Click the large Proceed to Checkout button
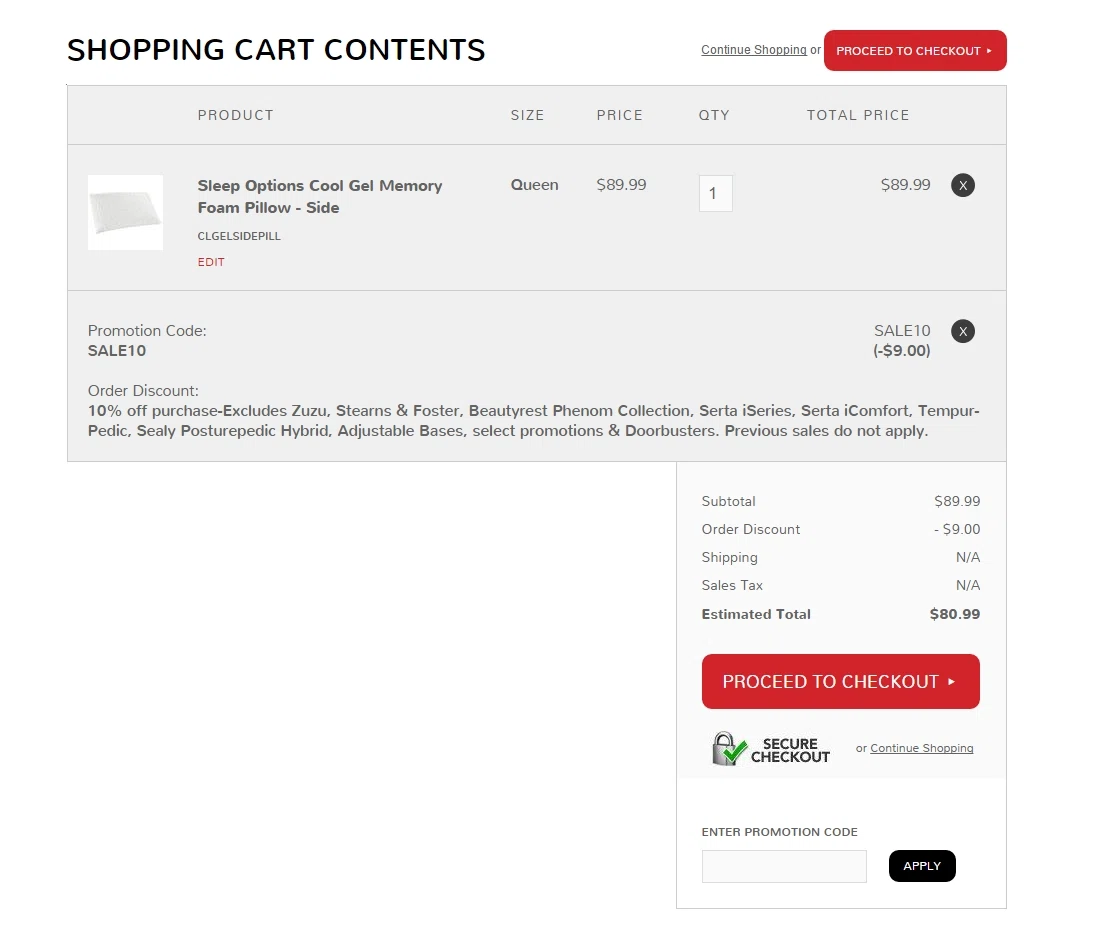This screenshot has height=925, width=1107. (840, 681)
